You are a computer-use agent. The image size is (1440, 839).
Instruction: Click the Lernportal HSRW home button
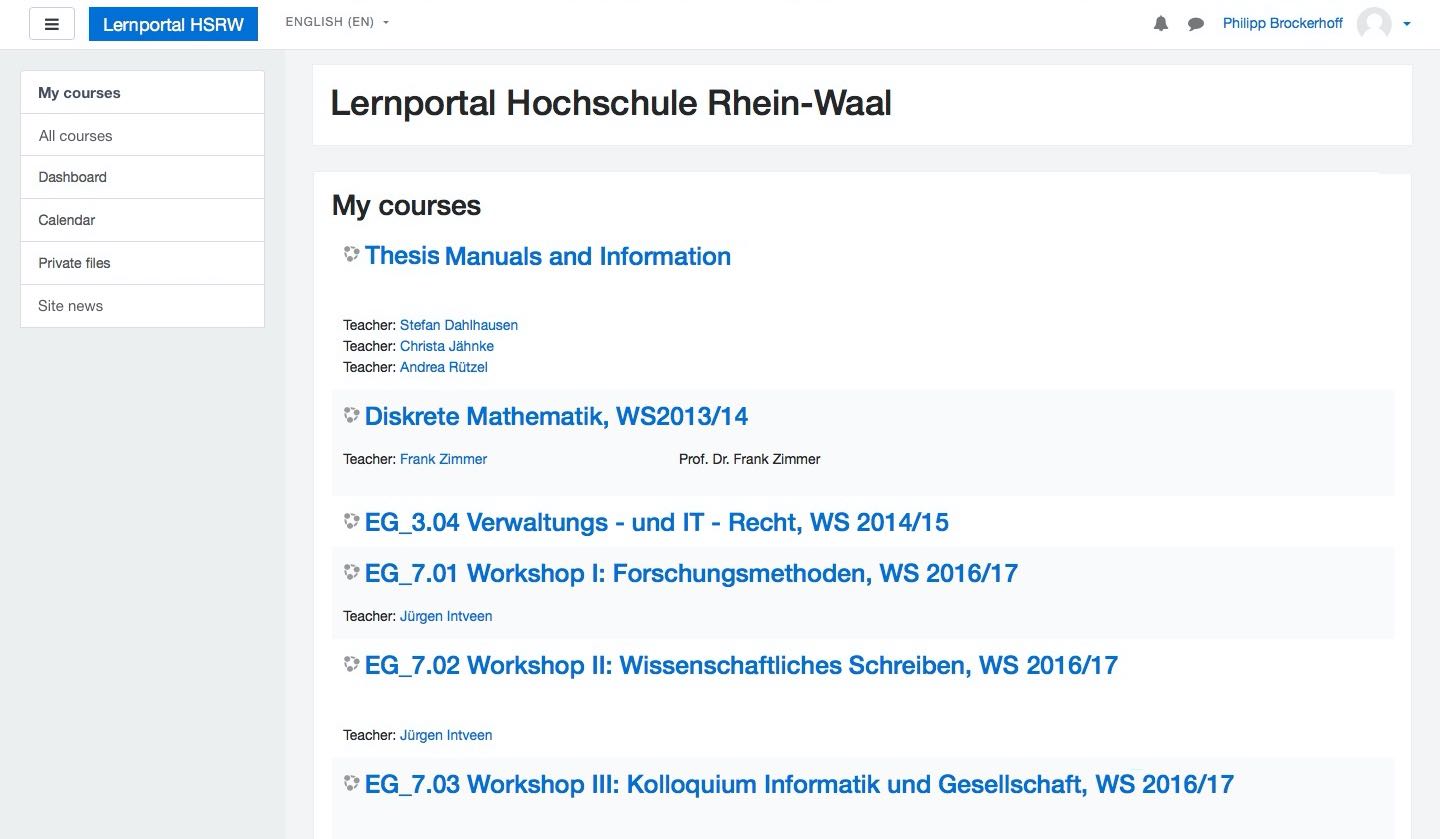pyautogui.click(x=173, y=25)
